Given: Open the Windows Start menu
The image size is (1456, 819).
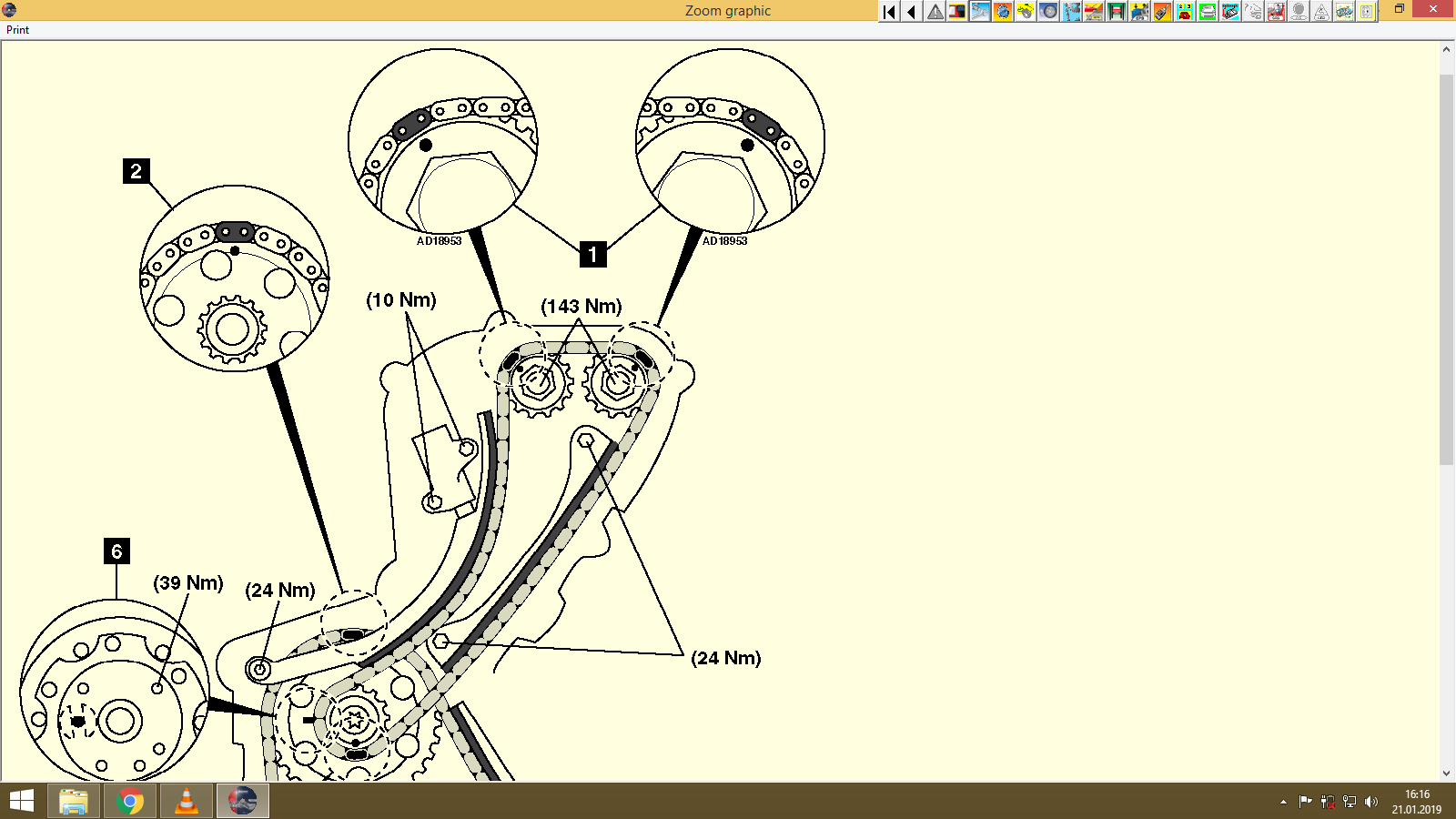Looking at the screenshot, I should click(18, 802).
